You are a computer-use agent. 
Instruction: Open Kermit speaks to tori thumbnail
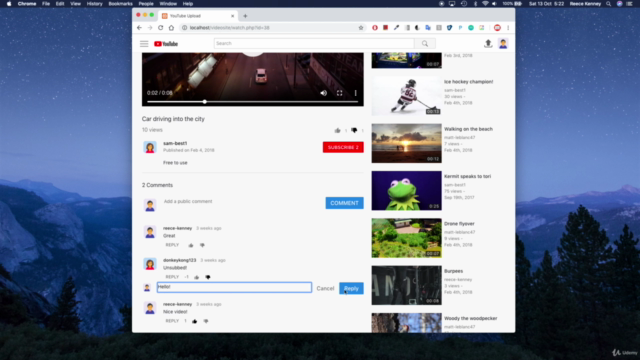tap(407, 191)
